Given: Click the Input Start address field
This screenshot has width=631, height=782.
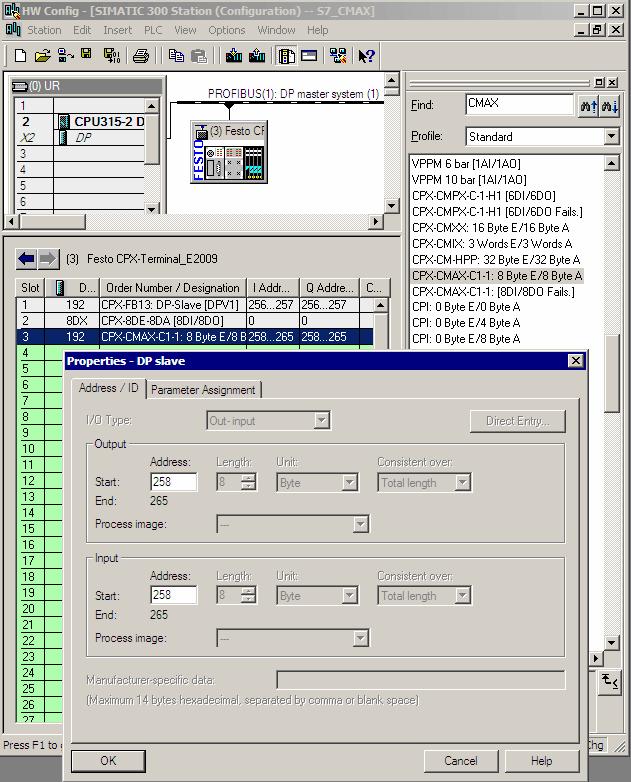Looking at the screenshot, I should tap(174, 594).
